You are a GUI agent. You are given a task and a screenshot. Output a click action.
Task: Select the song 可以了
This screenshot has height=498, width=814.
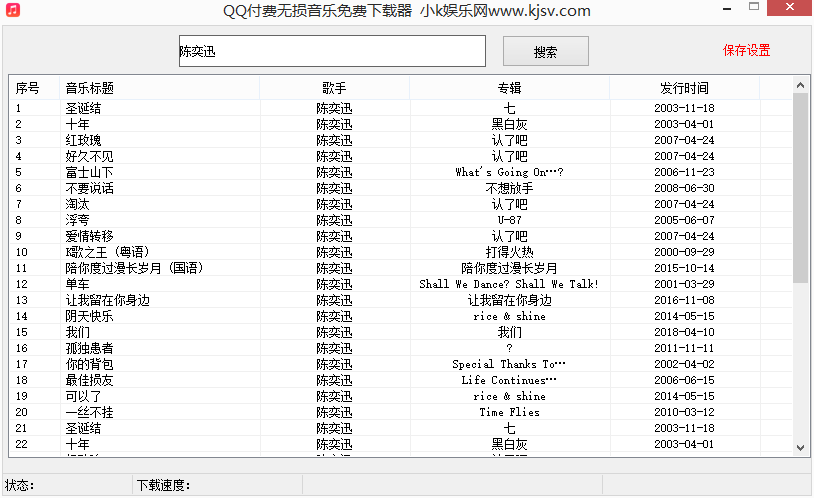(x=83, y=396)
